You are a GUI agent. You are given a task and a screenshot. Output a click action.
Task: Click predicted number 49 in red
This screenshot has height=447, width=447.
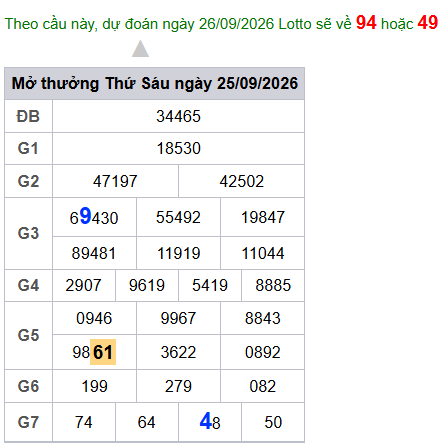pos(428,23)
